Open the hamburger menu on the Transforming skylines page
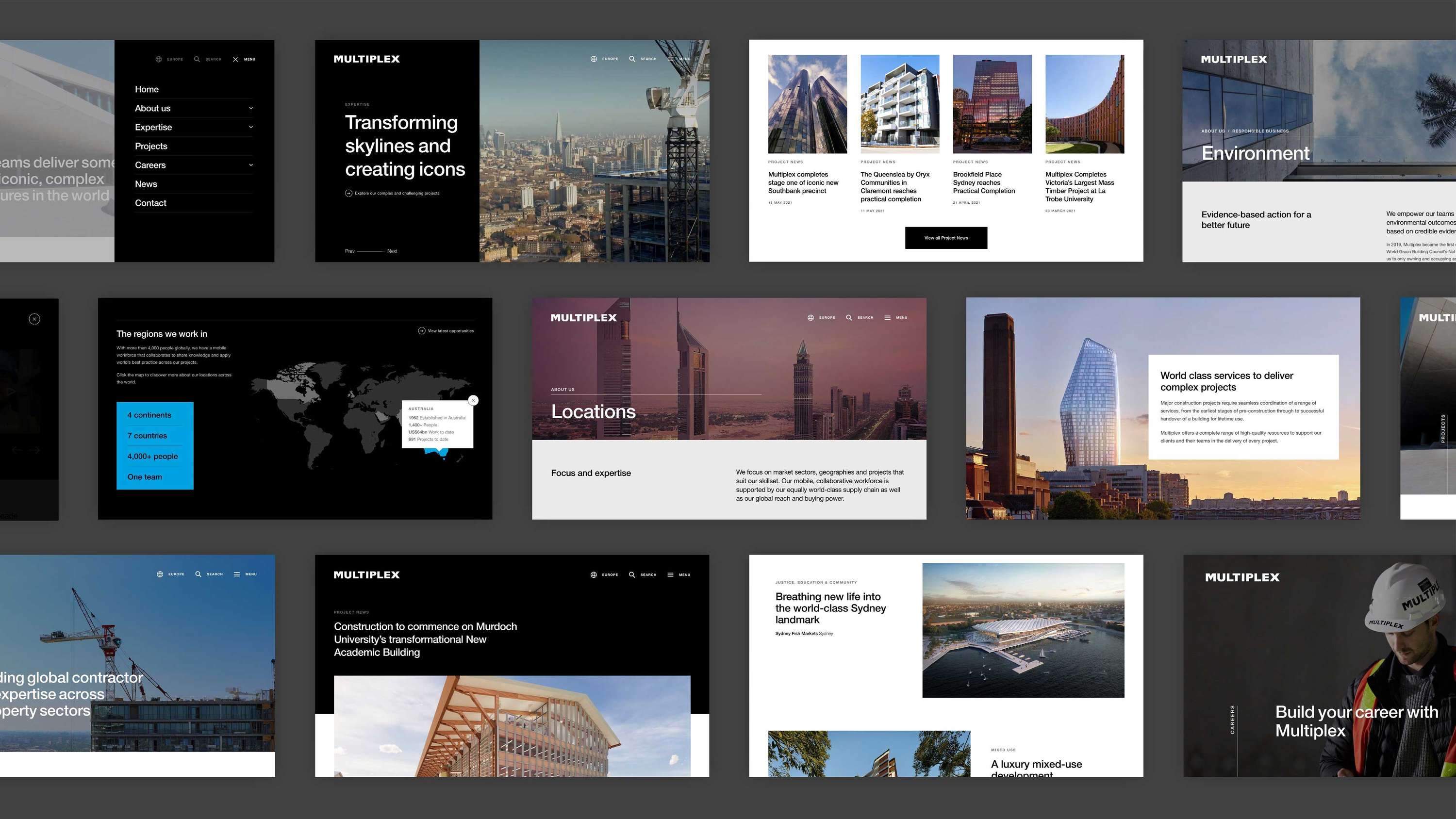This screenshot has width=1456, height=819. pyautogui.click(x=670, y=59)
